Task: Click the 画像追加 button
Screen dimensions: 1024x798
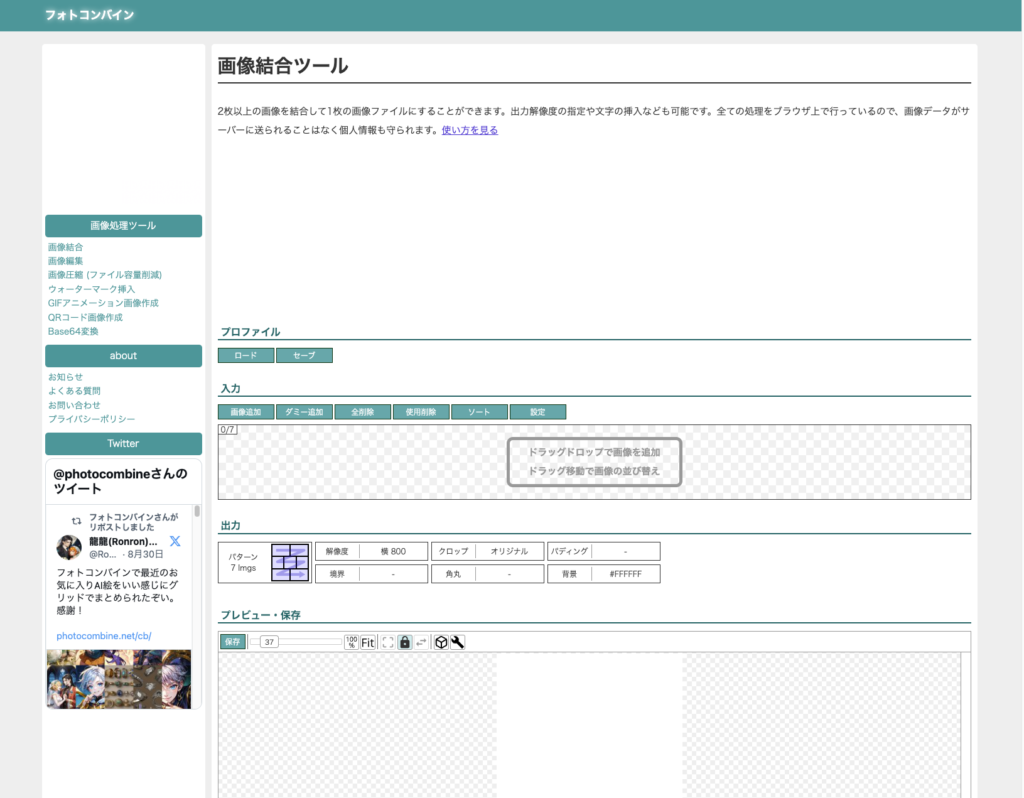Action: [x=245, y=412]
